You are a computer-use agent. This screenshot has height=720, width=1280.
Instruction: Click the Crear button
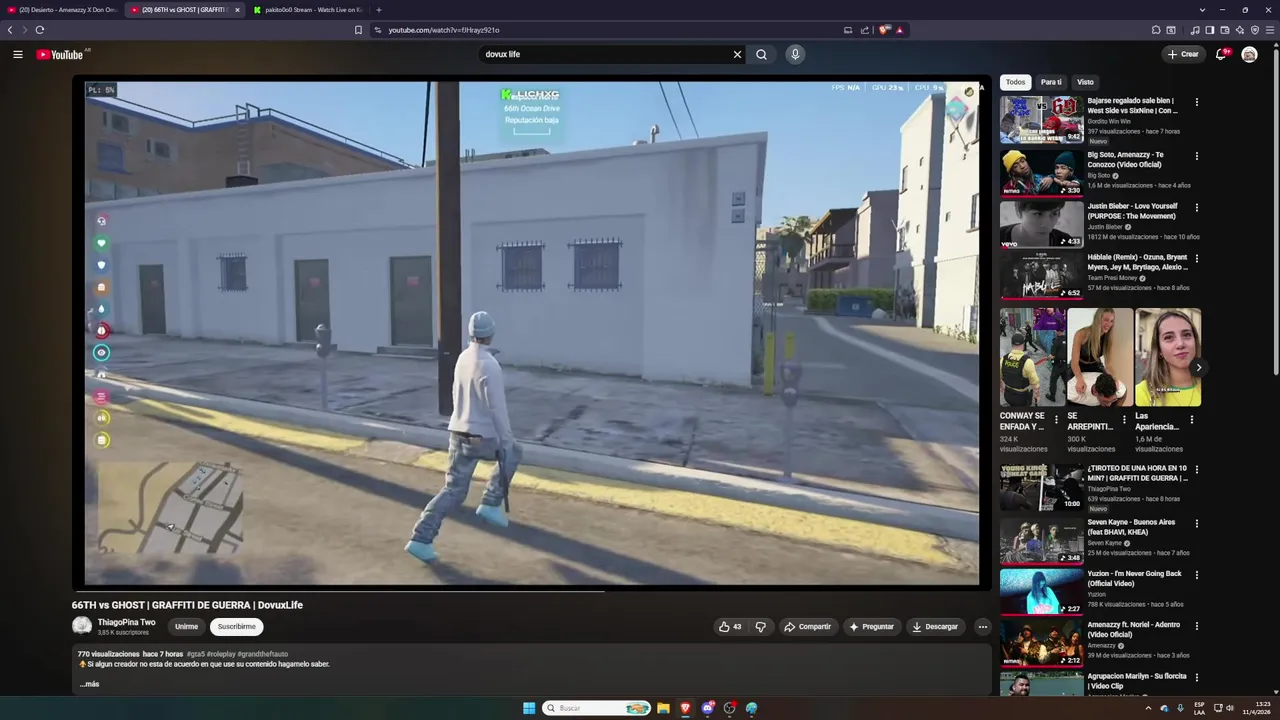click(1183, 54)
